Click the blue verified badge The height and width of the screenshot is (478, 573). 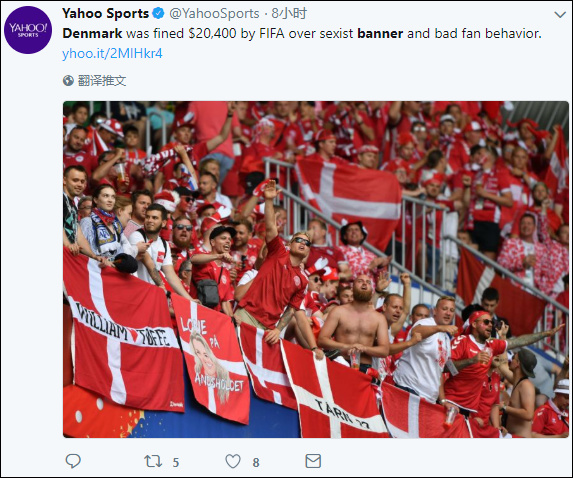pos(158,14)
